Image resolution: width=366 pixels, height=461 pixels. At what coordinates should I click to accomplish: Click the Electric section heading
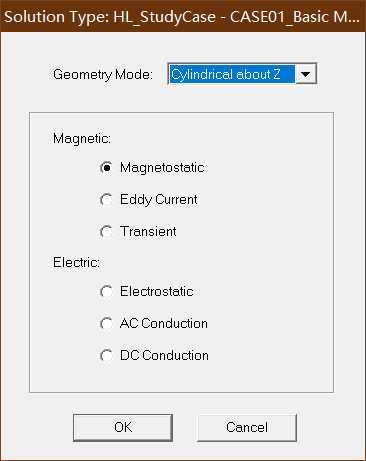point(76,263)
